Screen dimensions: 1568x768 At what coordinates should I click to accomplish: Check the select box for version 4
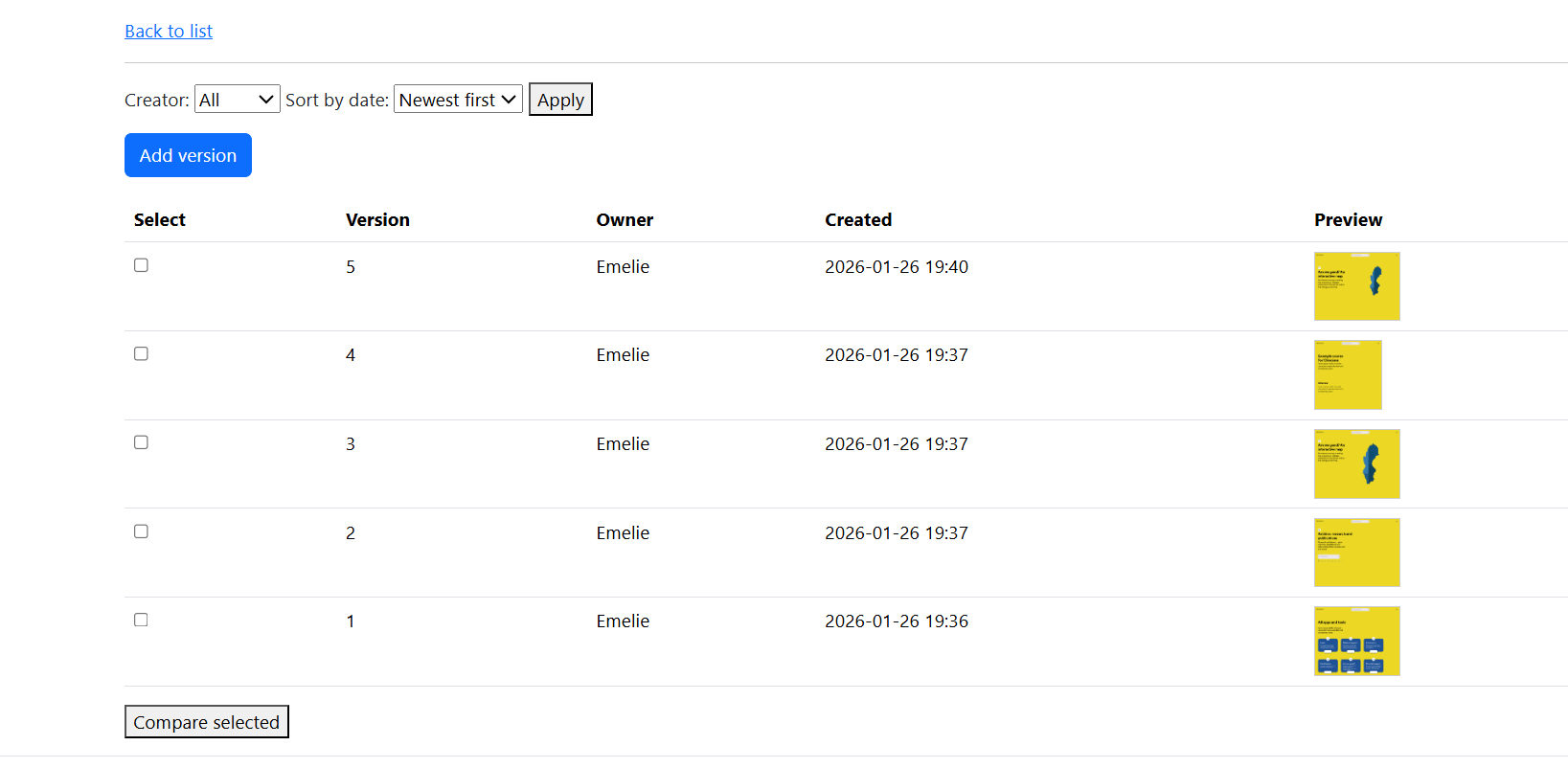(x=141, y=353)
